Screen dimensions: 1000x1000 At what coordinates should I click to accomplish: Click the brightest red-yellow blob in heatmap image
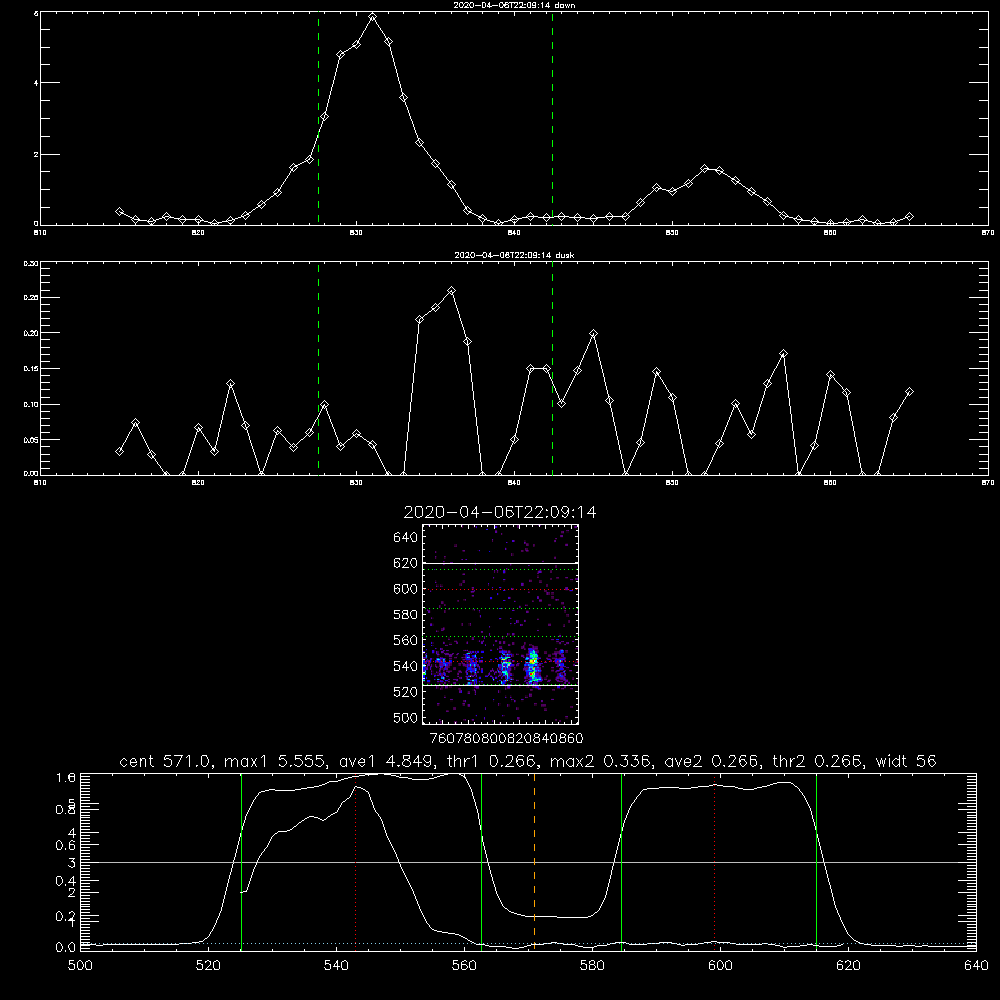point(532,665)
